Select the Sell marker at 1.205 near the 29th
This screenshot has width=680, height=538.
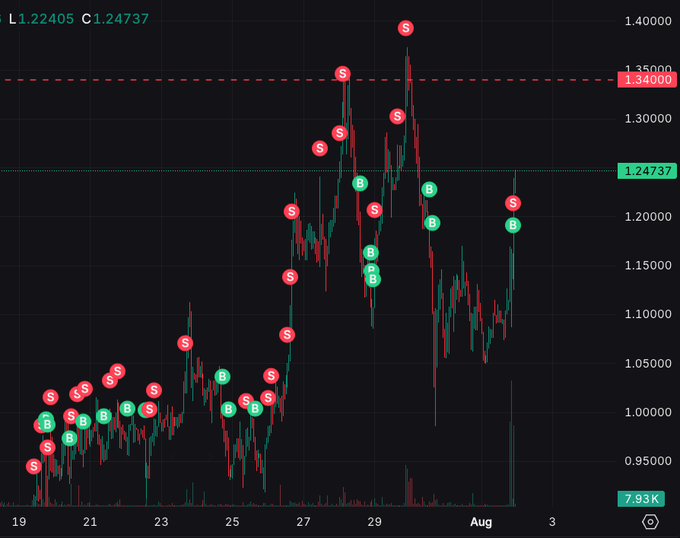(374, 210)
